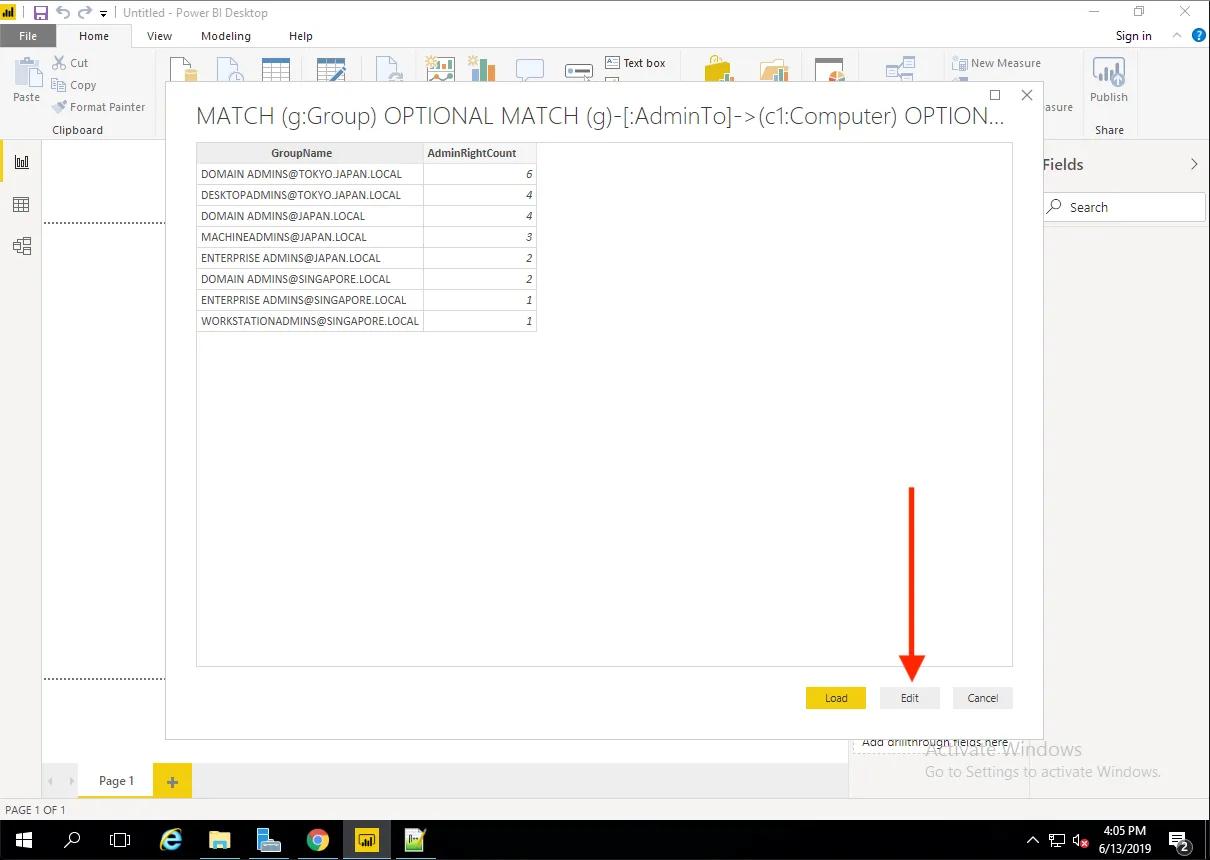The image size is (1210, 860).
Task: Click the MACHINEADMINS@JAPAN.LOCAL cell
Action: click(x=310, y=237)
